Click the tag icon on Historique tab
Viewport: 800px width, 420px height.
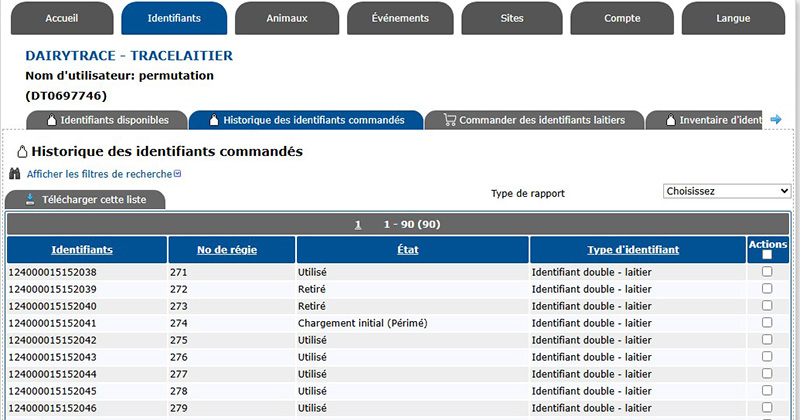[x=213, y=121]
